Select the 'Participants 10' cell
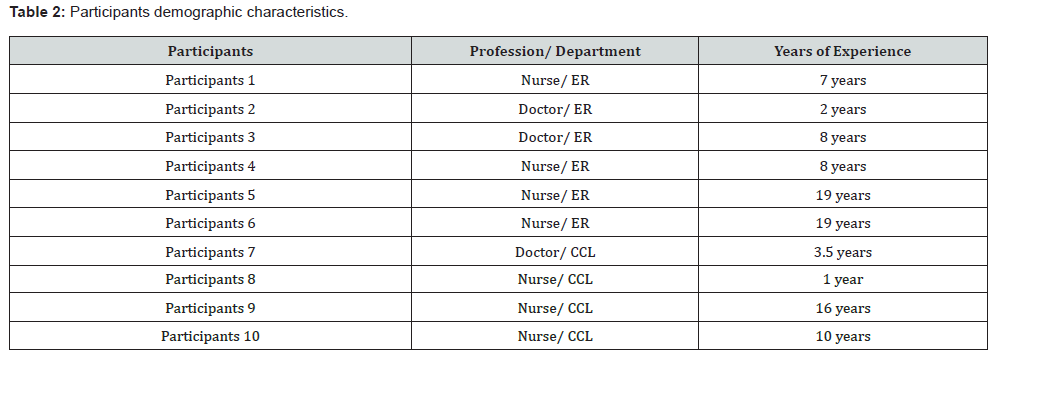Viewport: 1060px width, 413px height. click(x=210, y=336)
